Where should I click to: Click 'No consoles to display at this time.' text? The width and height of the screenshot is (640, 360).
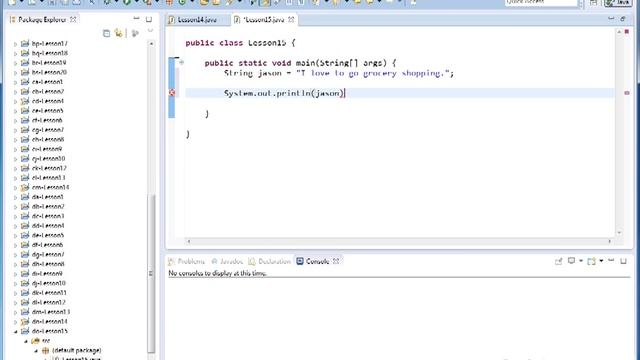(x=217, y=273)
